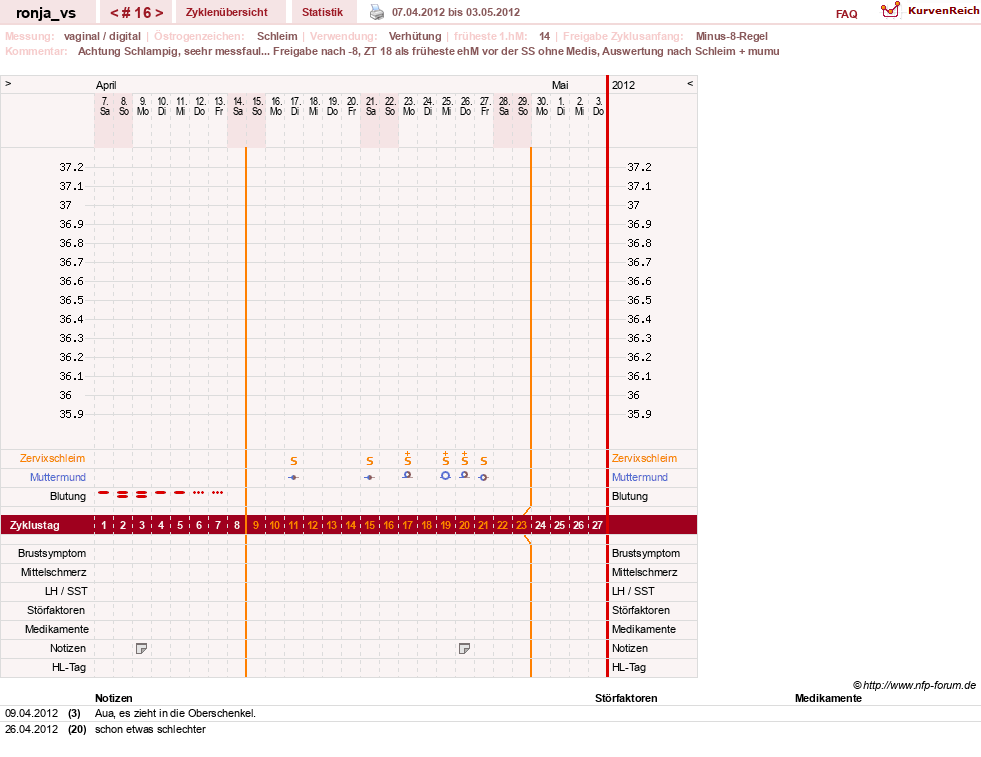Click the left Mittelschmerz row label
This screenshot has width=981, height=757.
53,572
